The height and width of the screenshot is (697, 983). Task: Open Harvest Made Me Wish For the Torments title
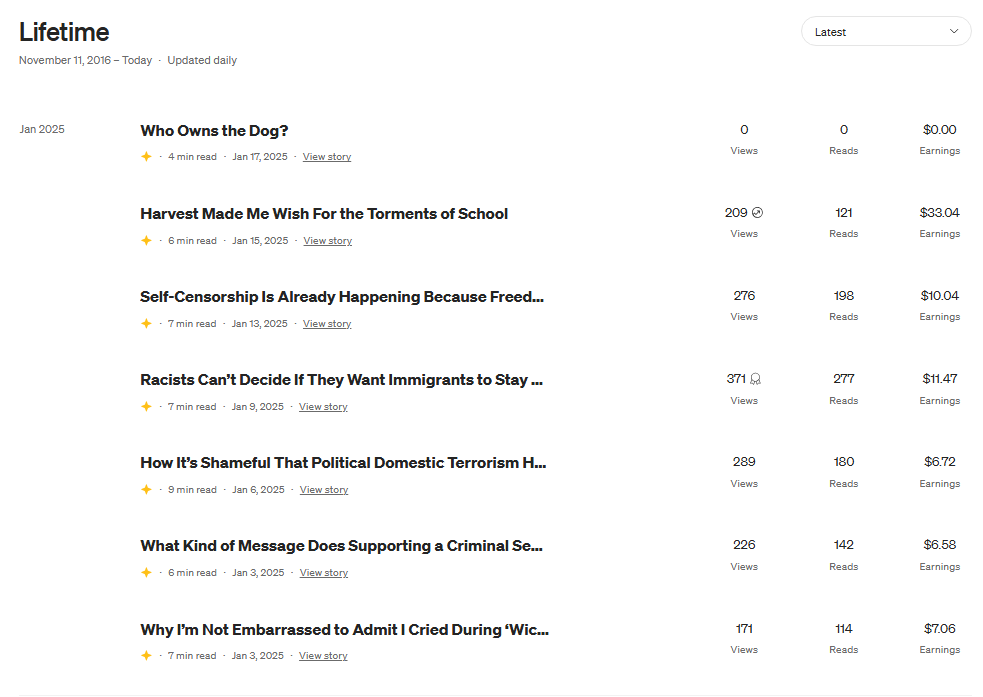(323, 214)
